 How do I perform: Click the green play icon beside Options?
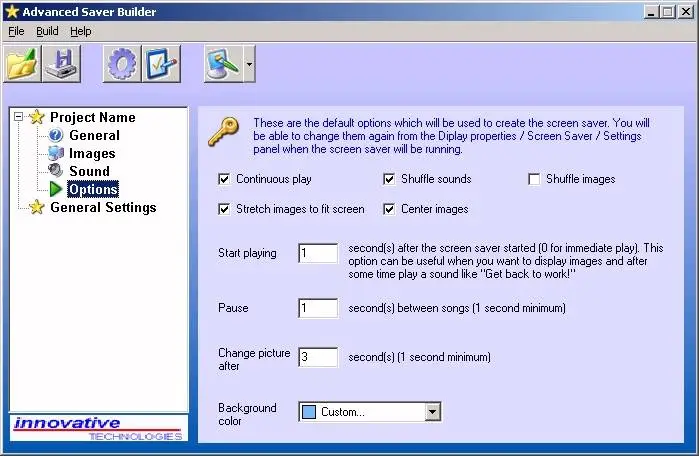point(56,189)
